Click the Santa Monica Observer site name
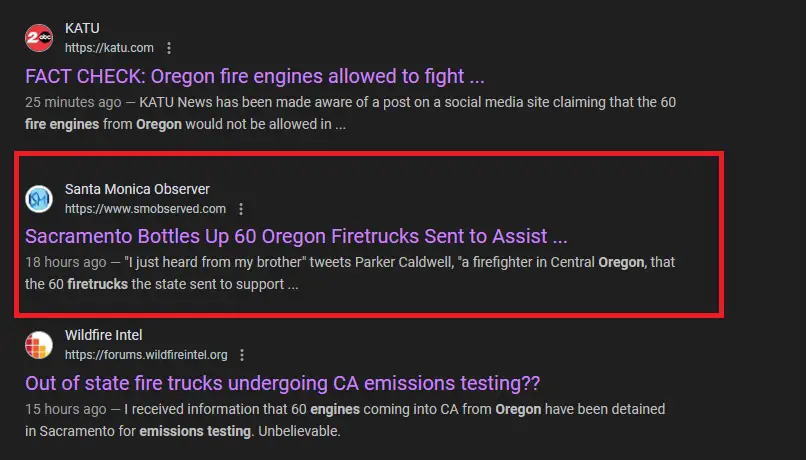Viewport: 806px width, 460px height. (x=137, y=189)
